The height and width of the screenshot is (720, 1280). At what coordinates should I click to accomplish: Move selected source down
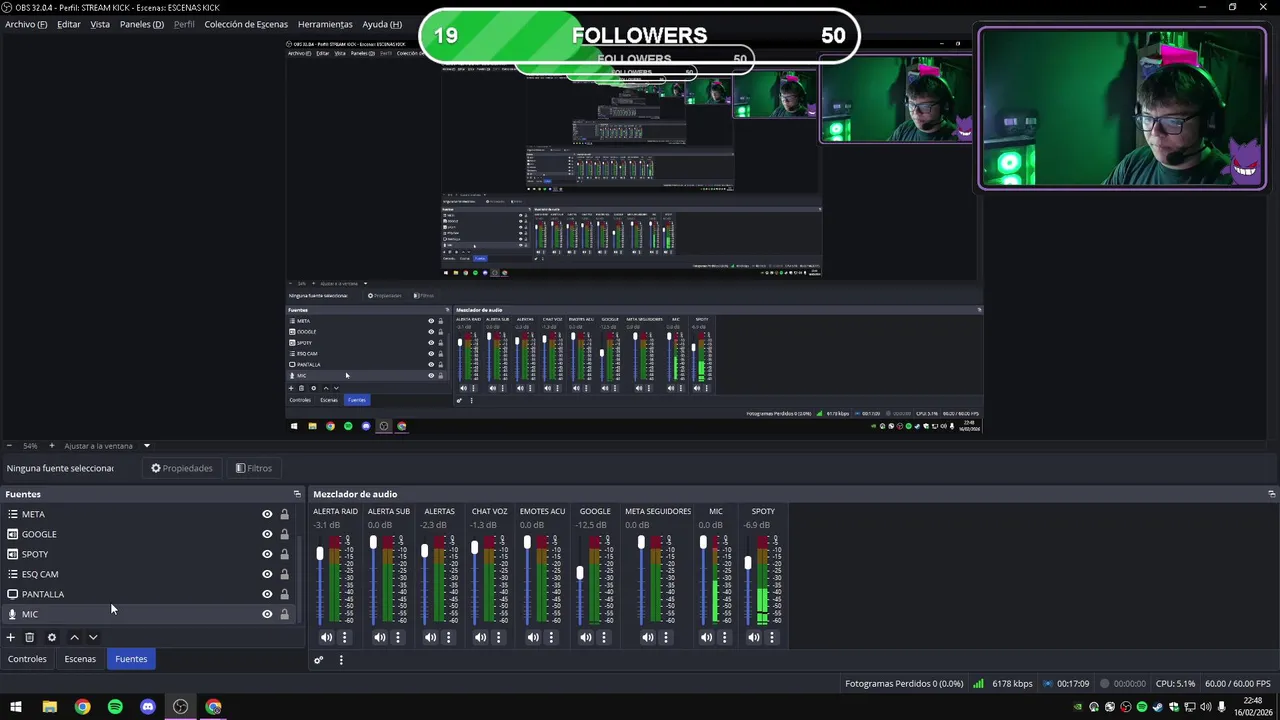93,637
